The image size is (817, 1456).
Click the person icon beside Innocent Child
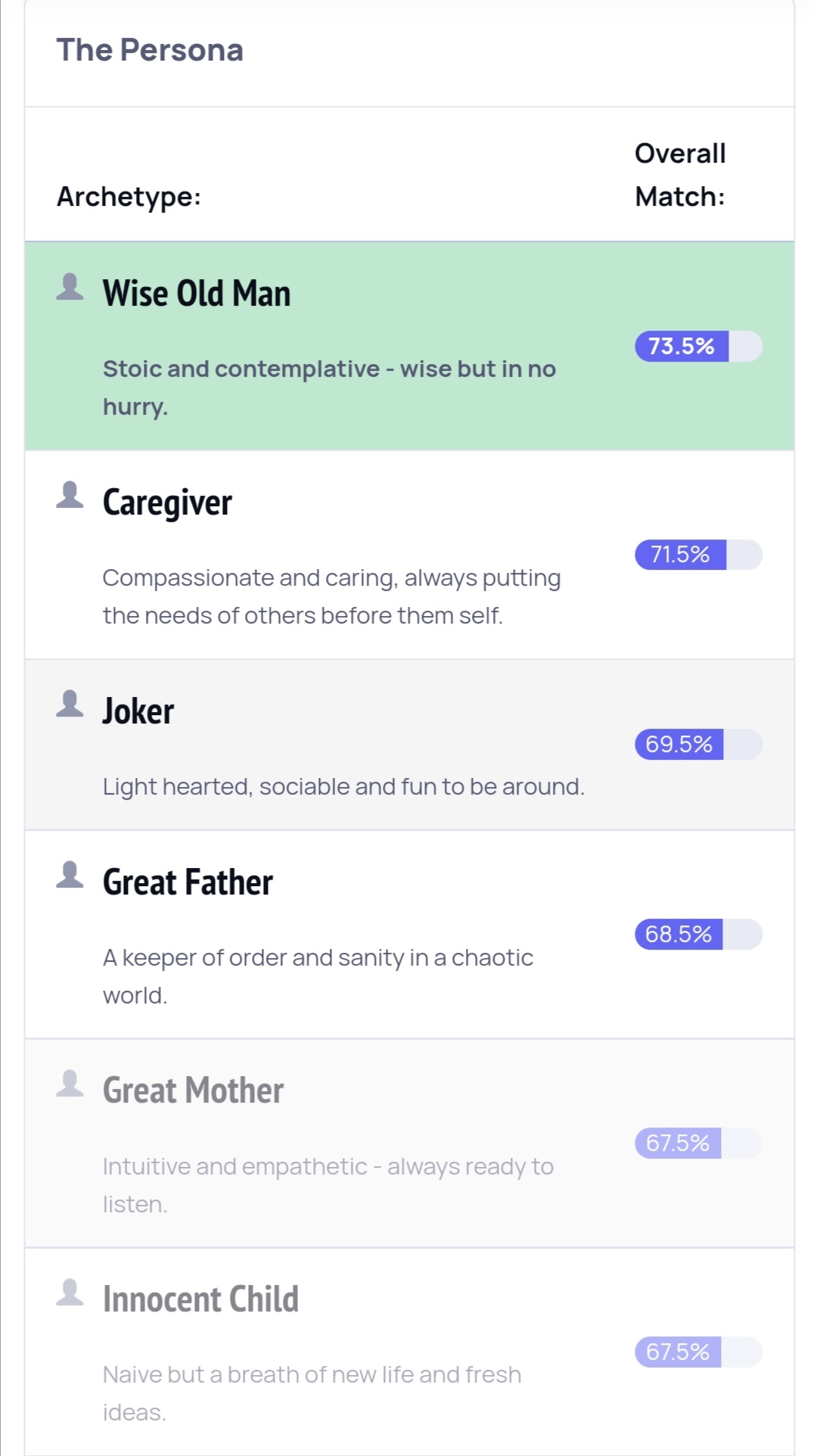[x=70, y=1293]
